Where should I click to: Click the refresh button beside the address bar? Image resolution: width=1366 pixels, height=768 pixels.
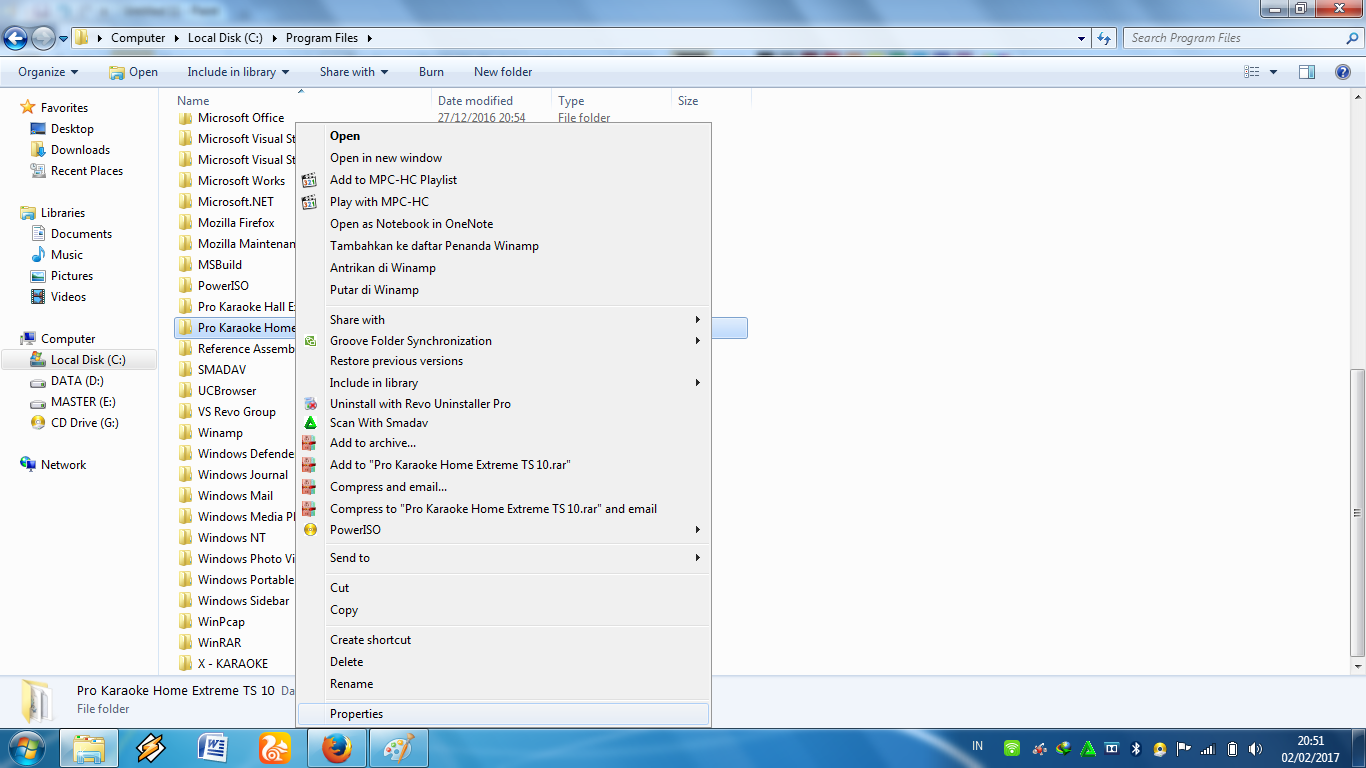coord(1104,38)
